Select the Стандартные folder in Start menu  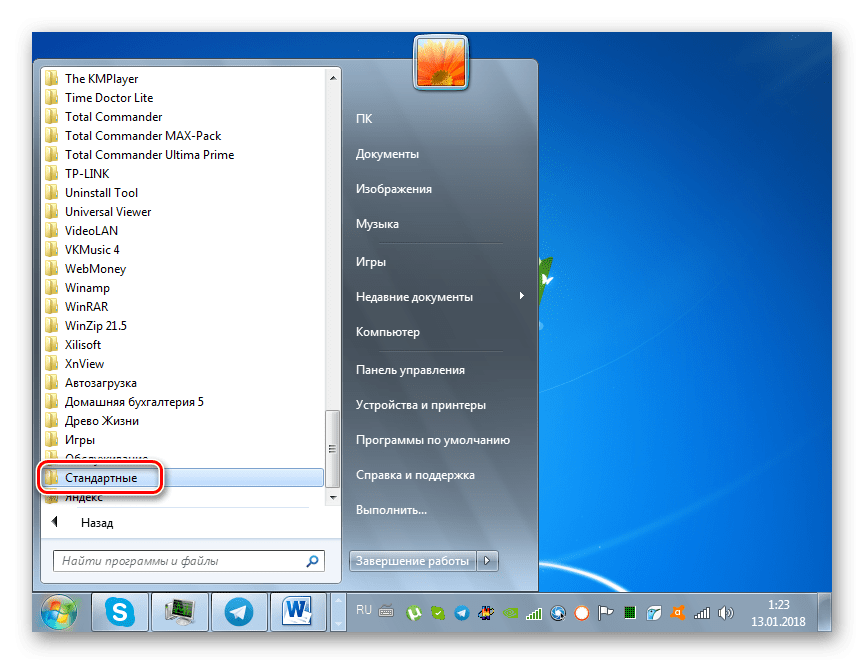(101, 477)
